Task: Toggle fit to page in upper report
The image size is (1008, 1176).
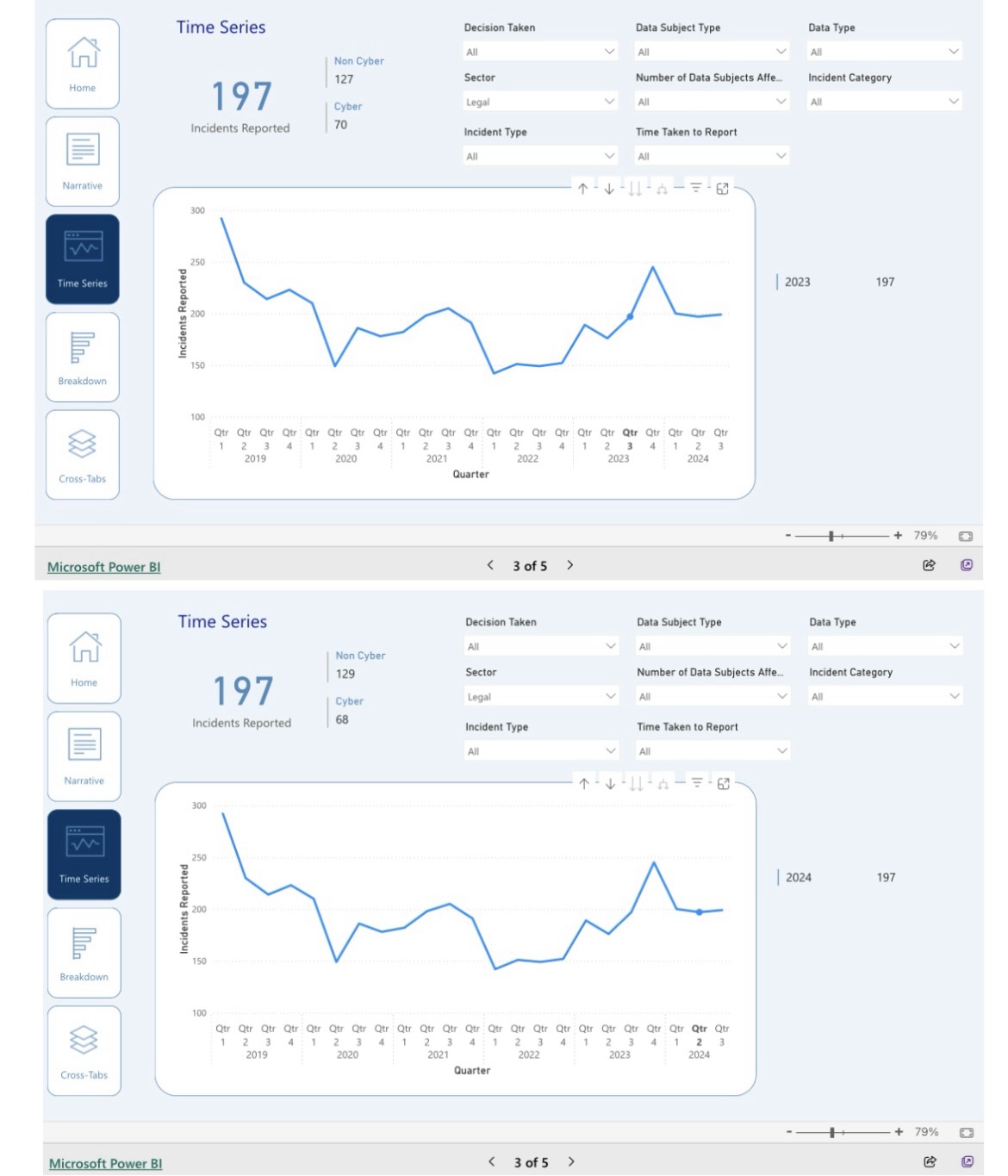Action: click(x=966, y=536)
